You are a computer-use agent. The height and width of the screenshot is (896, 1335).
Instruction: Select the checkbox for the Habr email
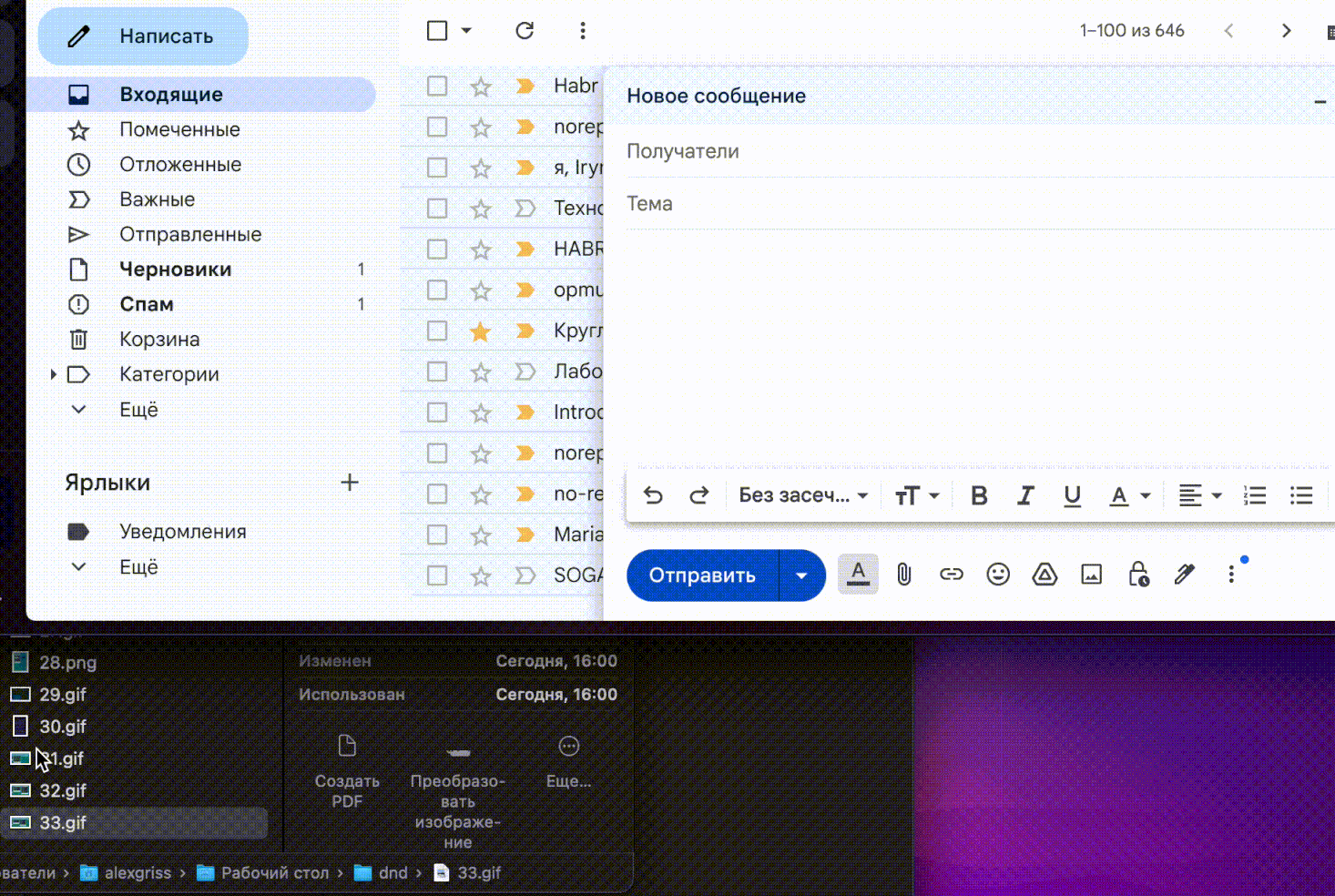click(437, 86)
